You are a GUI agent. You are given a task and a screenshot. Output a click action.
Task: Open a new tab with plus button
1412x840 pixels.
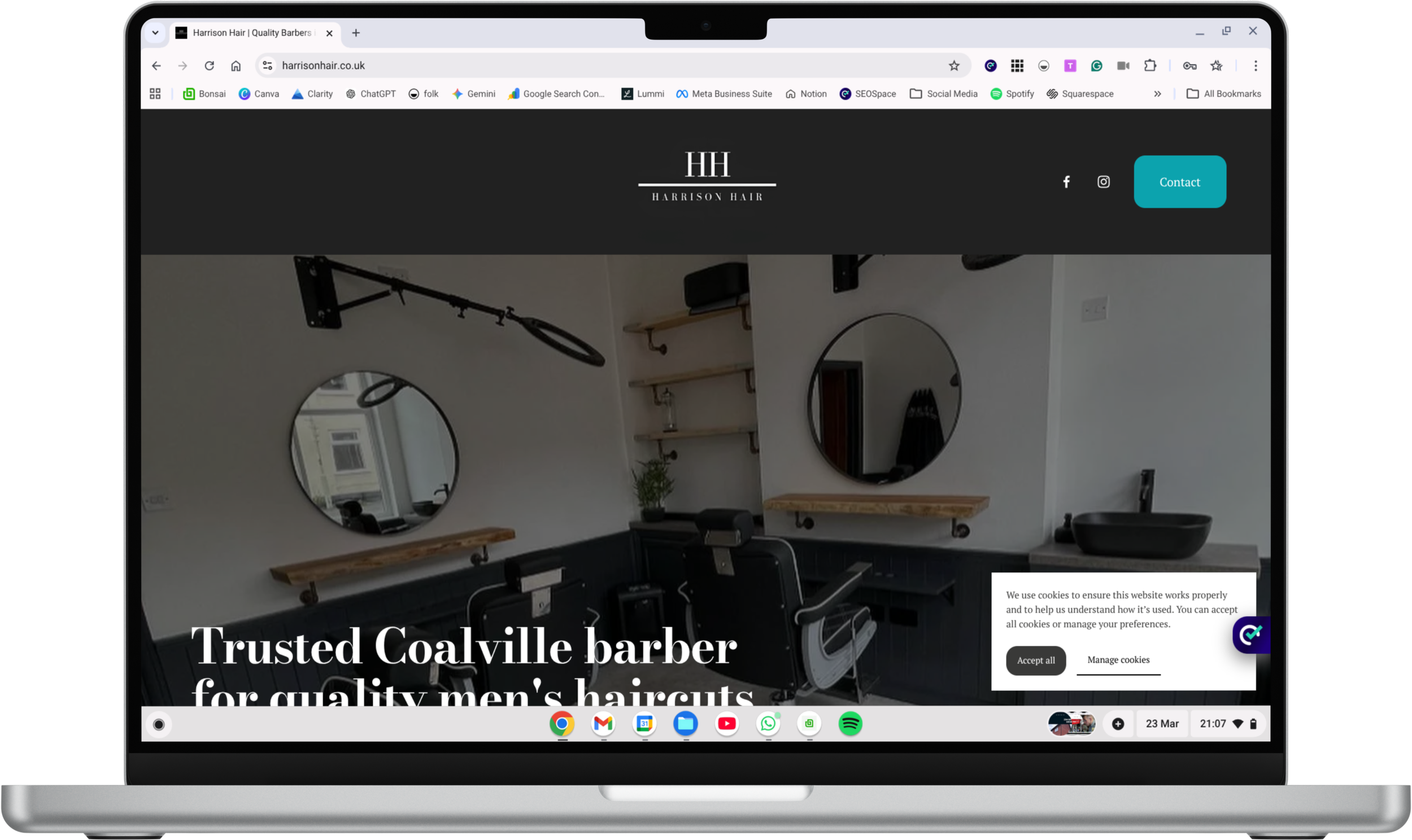point(356,33)
